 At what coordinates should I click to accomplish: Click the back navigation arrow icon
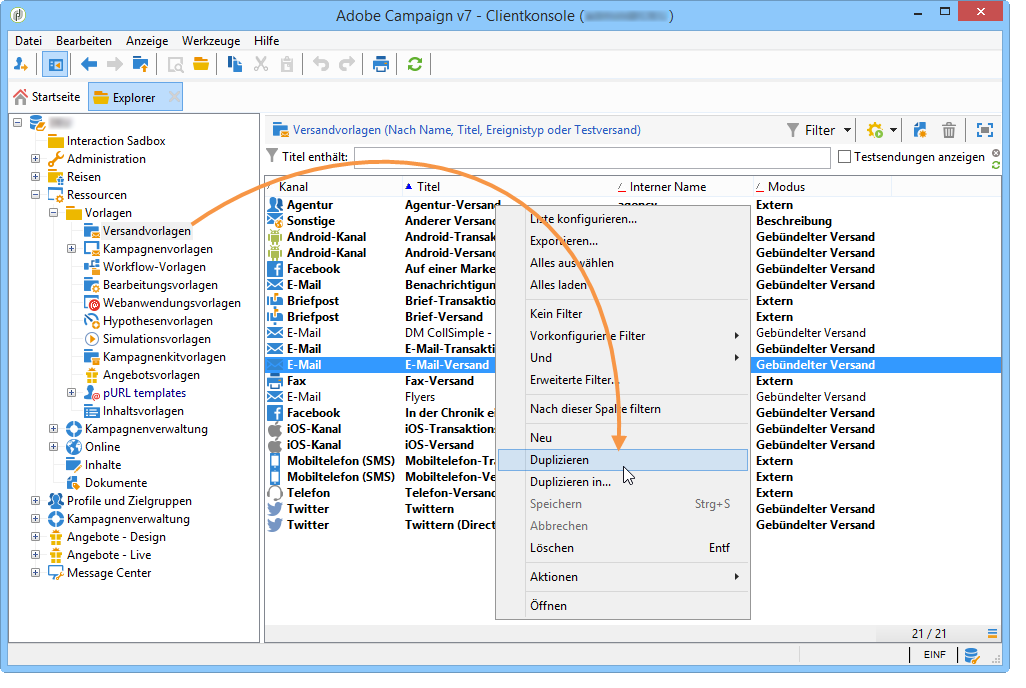point(89,65)
